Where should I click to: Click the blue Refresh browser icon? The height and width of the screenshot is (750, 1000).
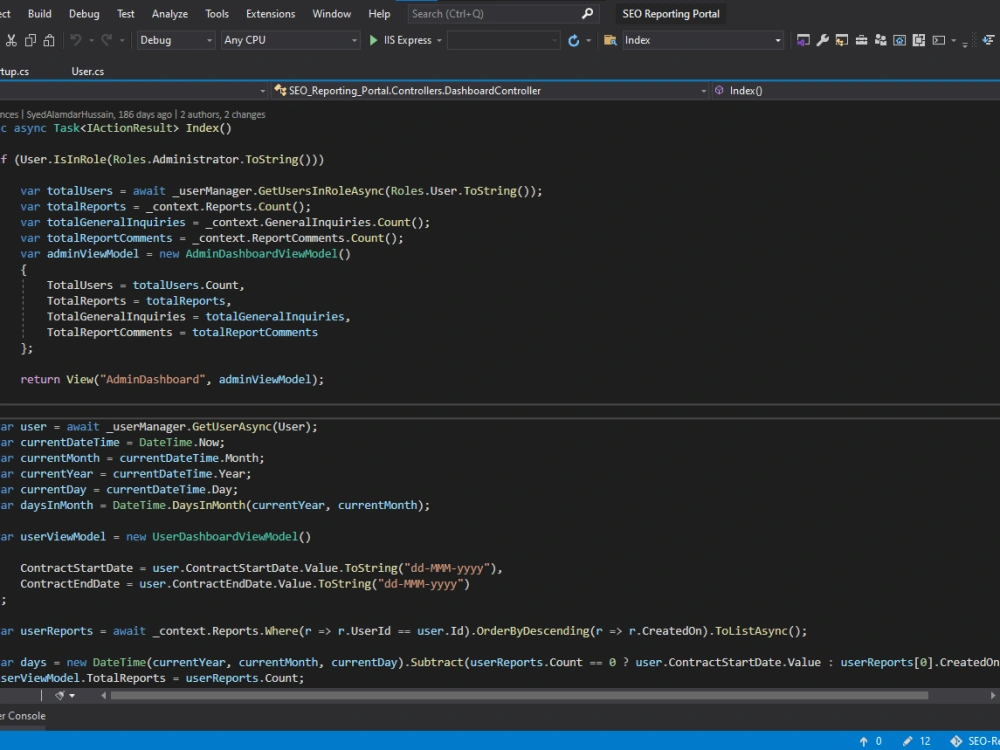(573, 40)
